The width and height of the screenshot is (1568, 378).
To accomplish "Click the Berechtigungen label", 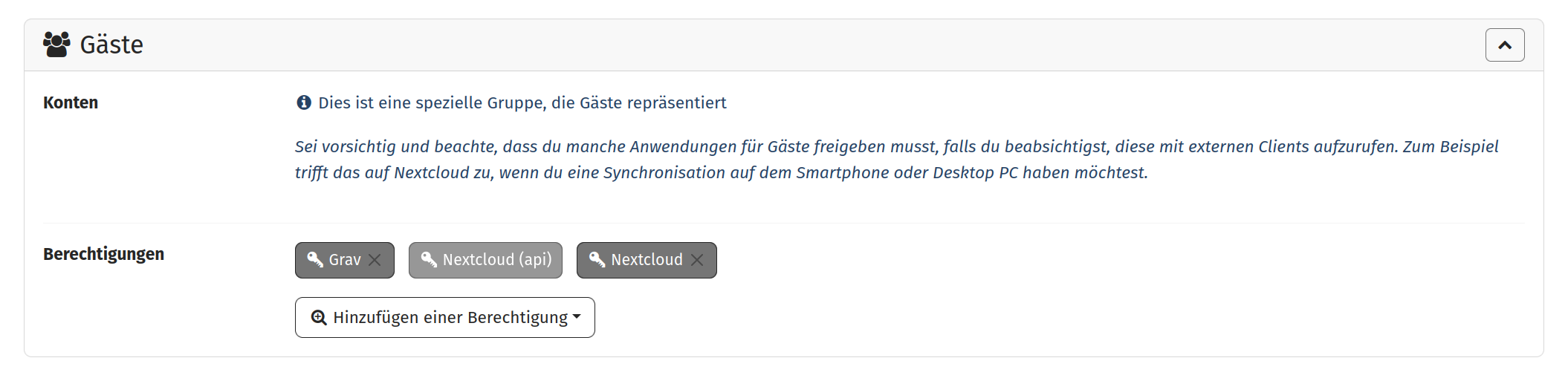I will point(103,254).
